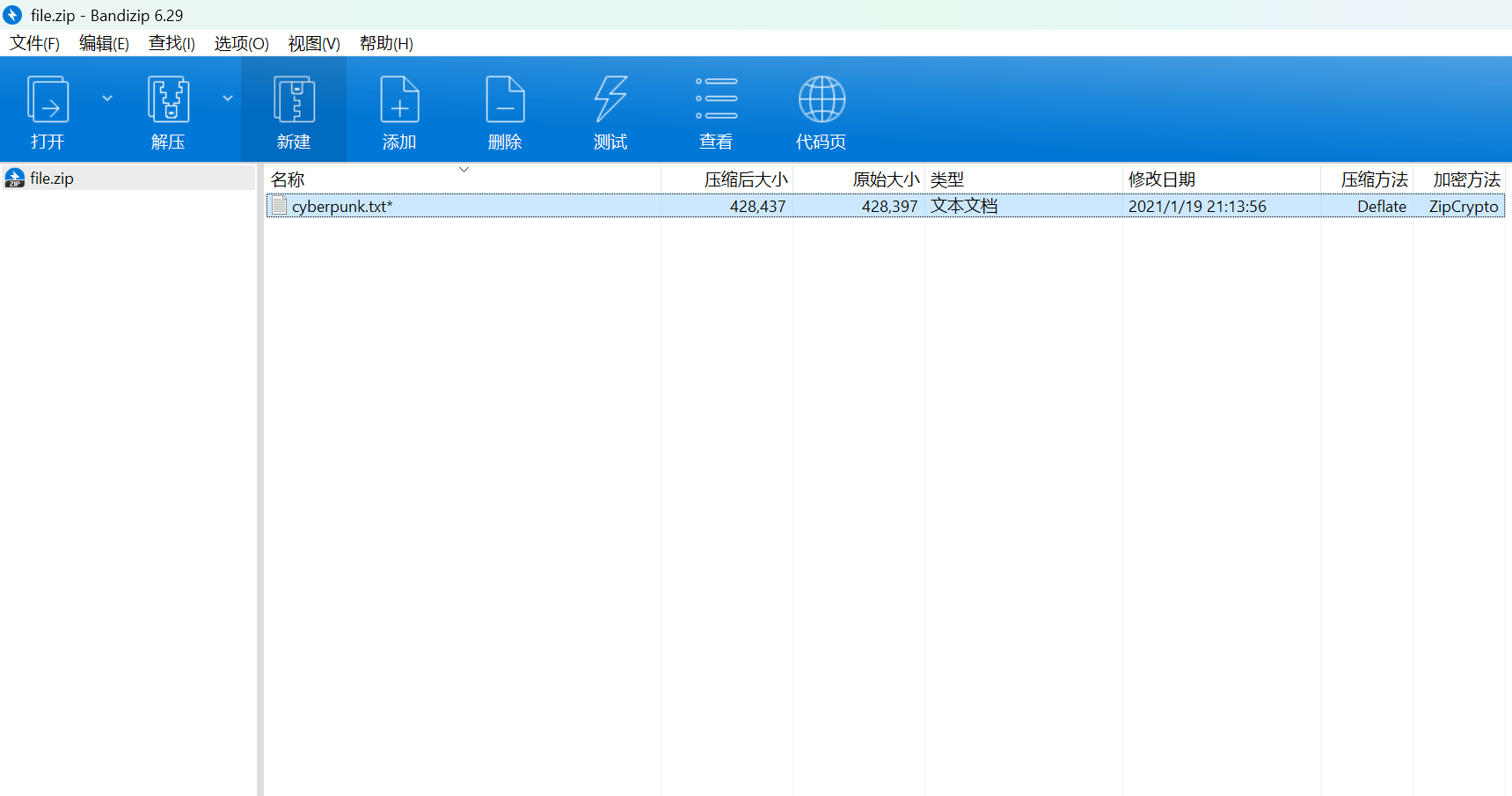Click the New archive (新建) icon
The width and height of the screenshot is (1512, 796).
294,99
